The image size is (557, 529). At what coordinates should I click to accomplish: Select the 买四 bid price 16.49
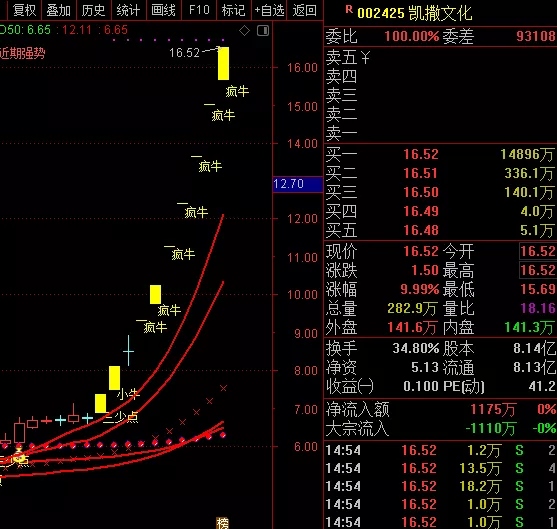click(x=421, y=211)
